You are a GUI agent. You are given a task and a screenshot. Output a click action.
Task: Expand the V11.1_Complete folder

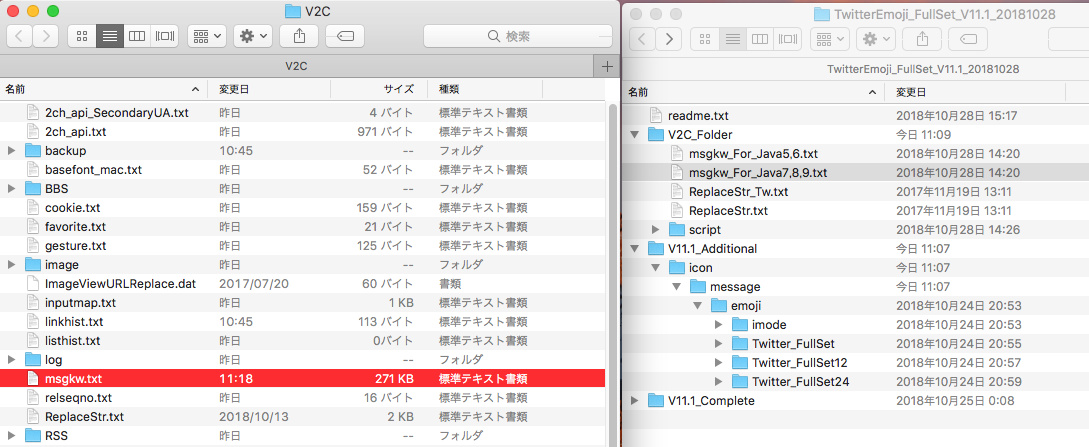point(634,400)
